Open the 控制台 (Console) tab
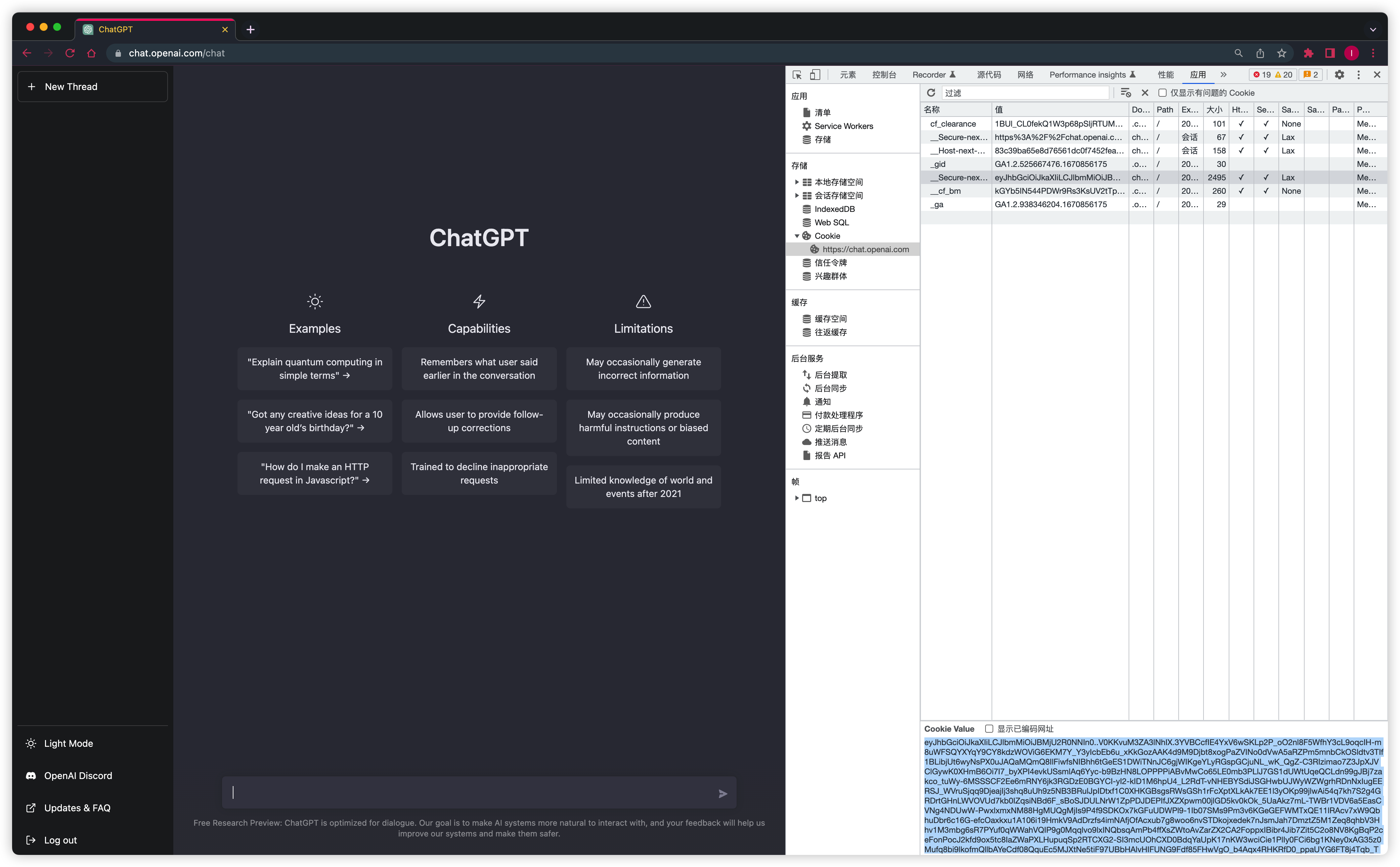The height and width of the screenshot is (867, 1400). tap(884, 75)
